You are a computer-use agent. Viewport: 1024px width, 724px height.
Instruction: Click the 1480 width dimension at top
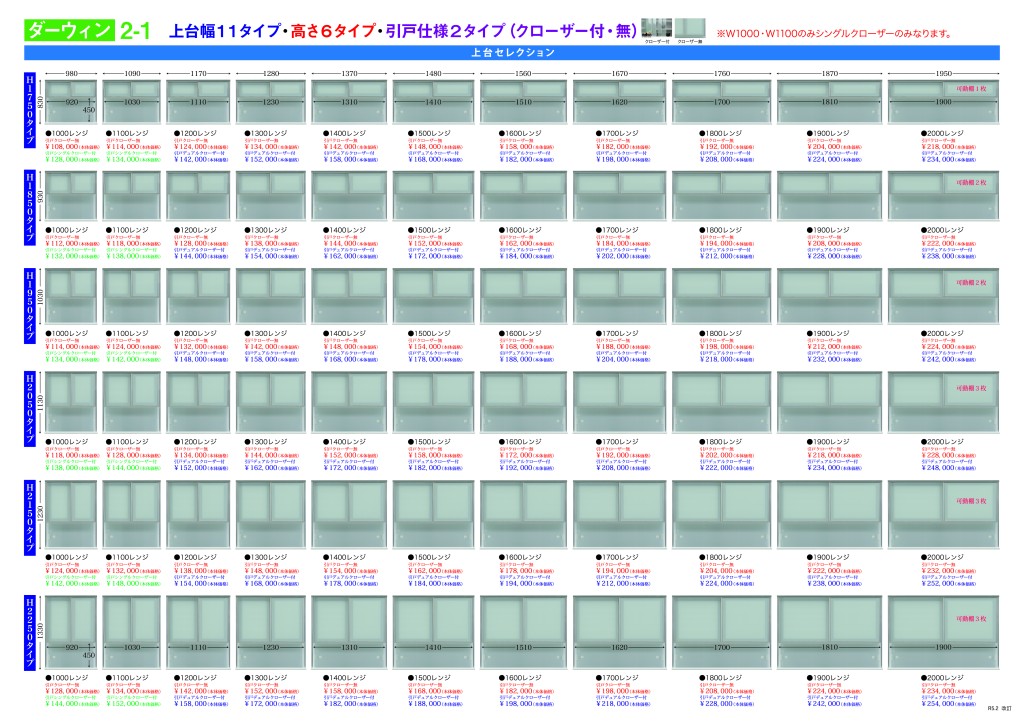[x=433, y=74]
